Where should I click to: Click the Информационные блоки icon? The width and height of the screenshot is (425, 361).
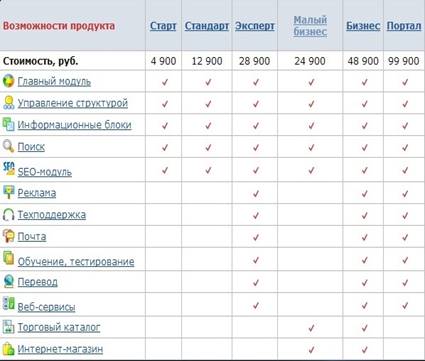[x=8, y=124]
